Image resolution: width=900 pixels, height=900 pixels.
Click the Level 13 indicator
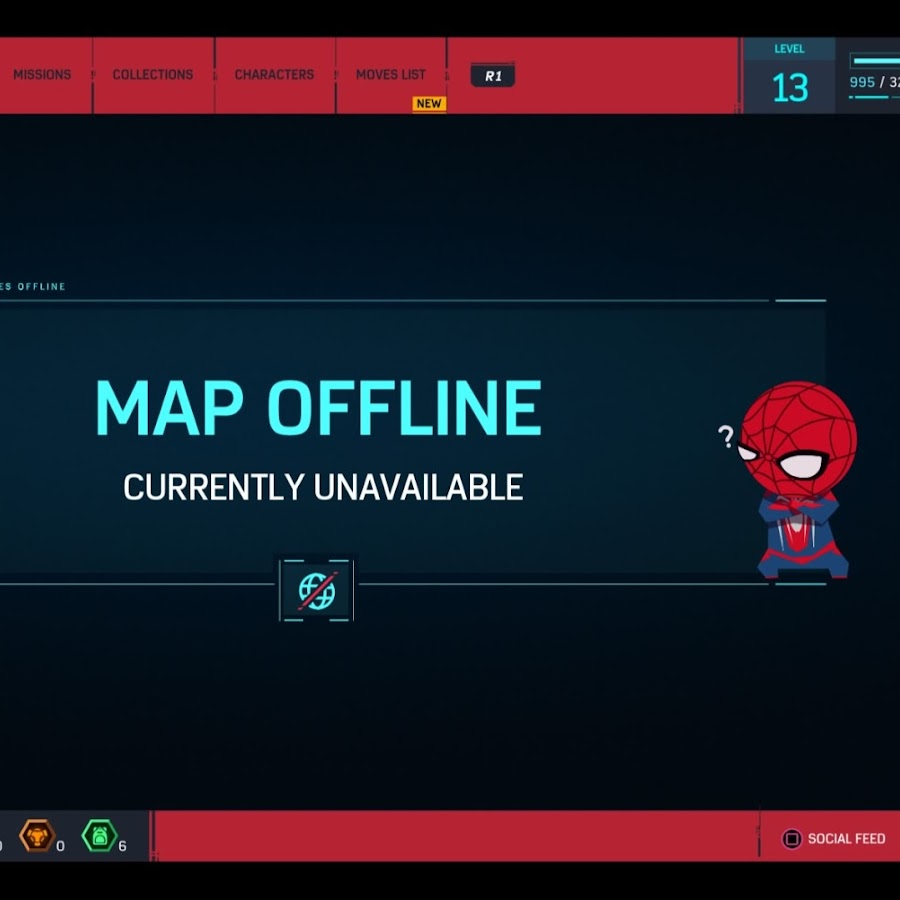coord(789,76)
